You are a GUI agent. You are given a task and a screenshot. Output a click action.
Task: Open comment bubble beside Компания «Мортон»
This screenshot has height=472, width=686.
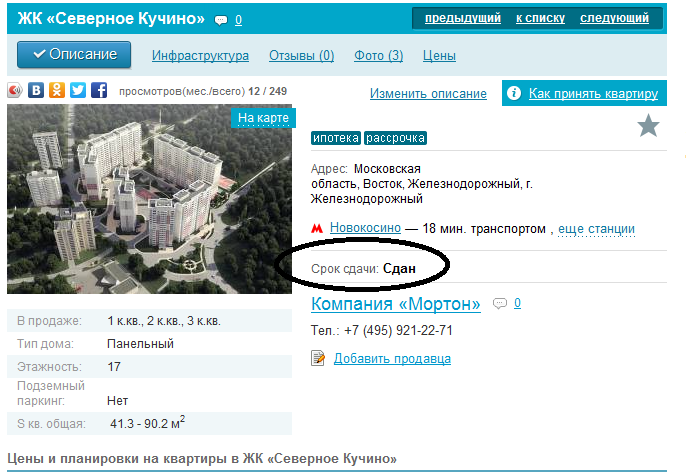(500, 303)
